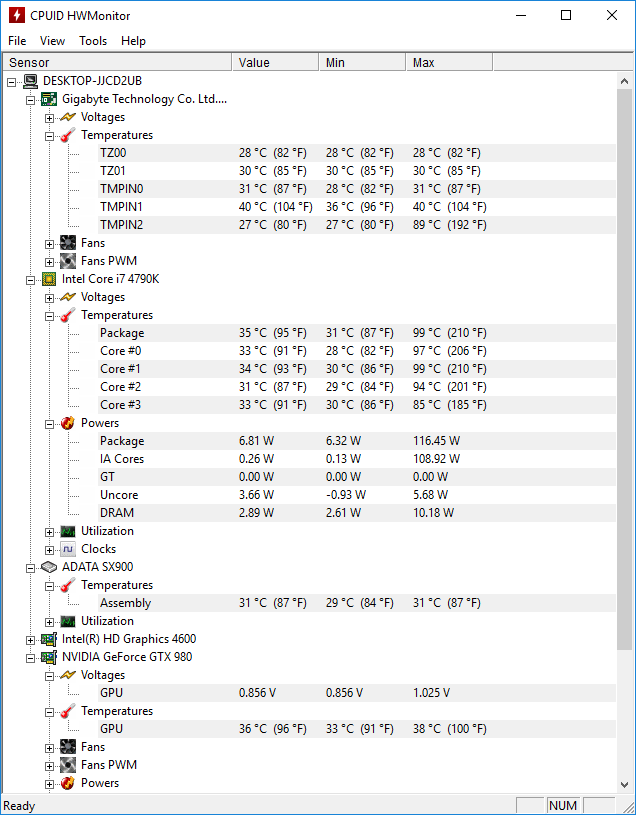Select the NVIDIA GeForce GTX 980 card icon

[49, 657]
